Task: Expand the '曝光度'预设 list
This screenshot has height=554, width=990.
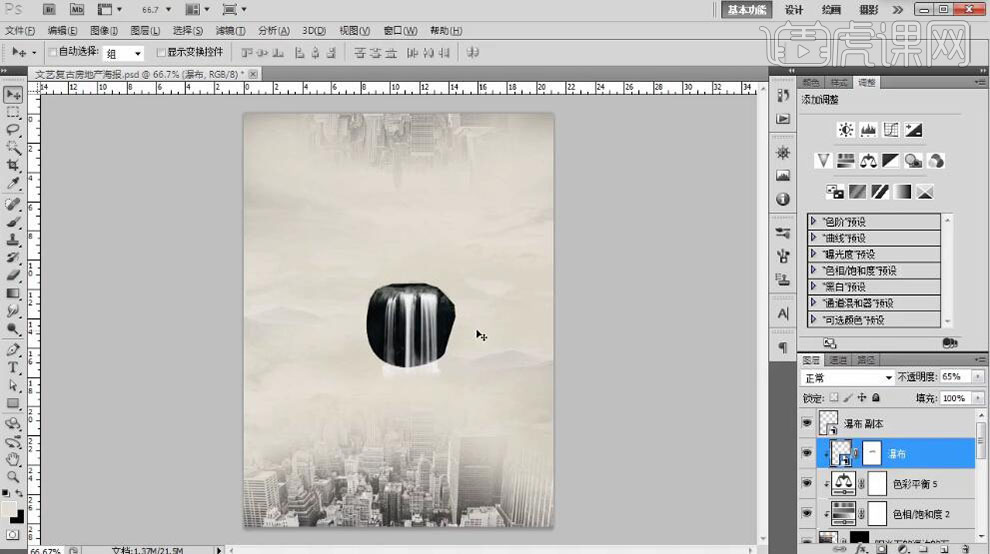Action: 813,254
